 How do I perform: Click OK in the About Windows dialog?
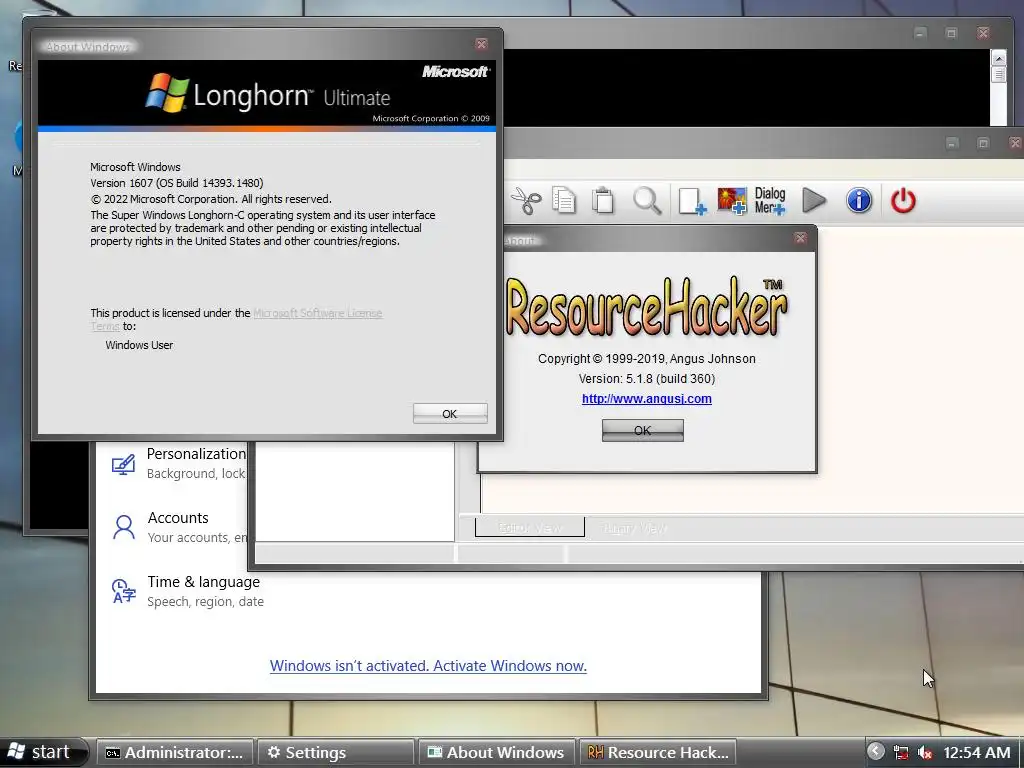pos(450,413)
